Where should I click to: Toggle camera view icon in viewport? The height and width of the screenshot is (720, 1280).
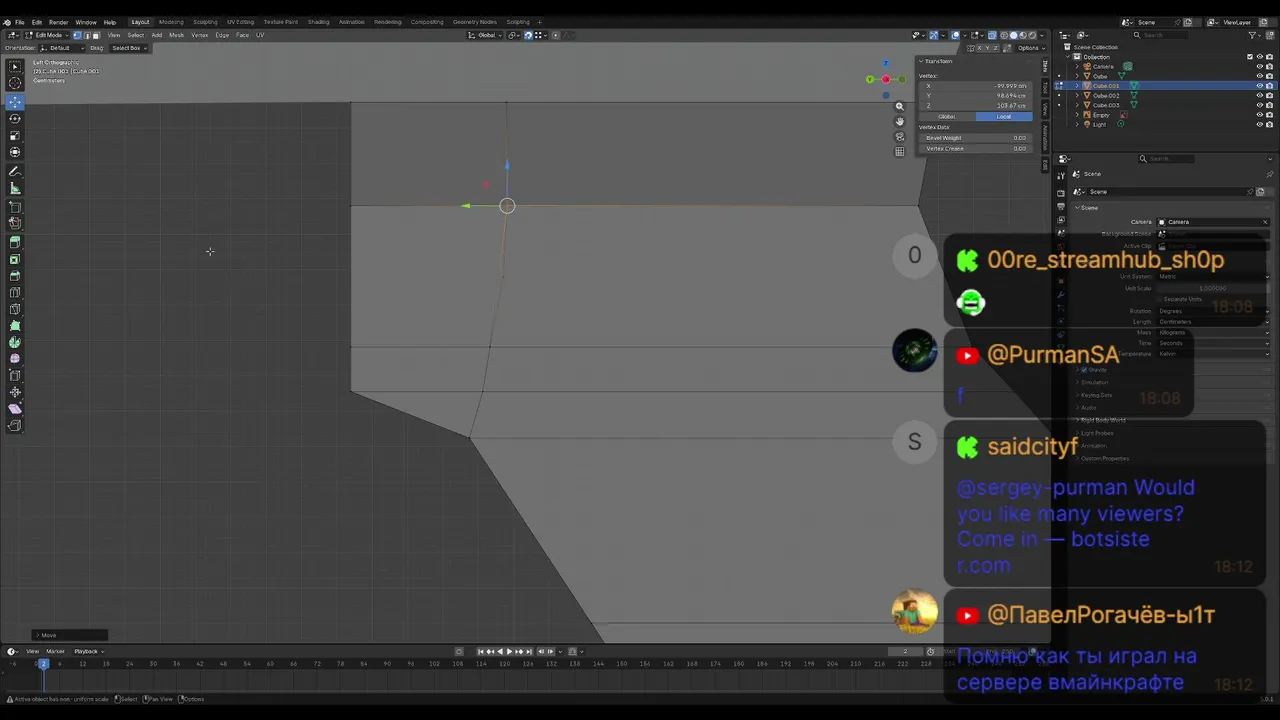coord(899,136)
